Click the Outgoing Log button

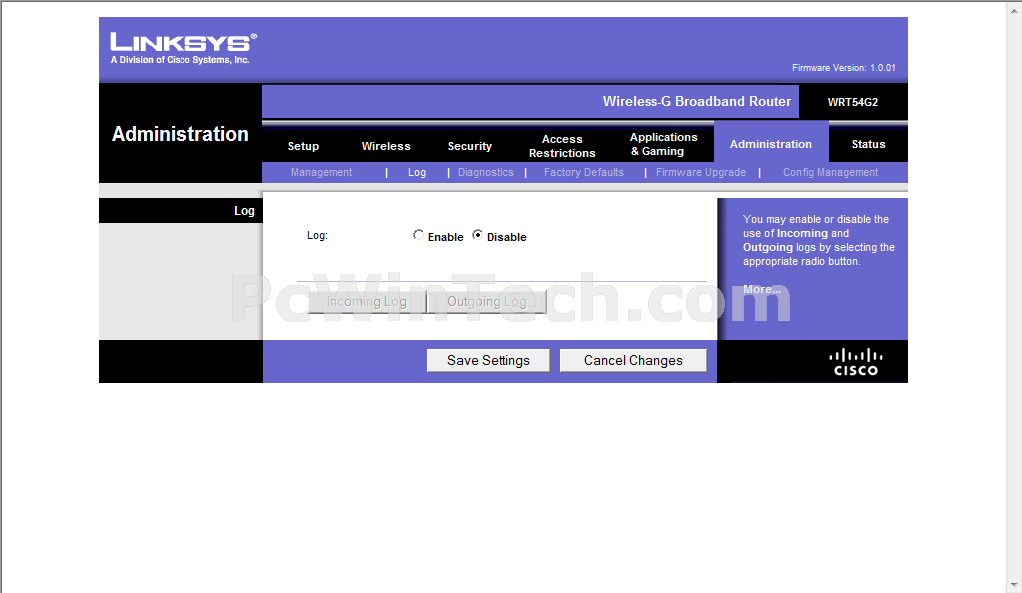487,302
